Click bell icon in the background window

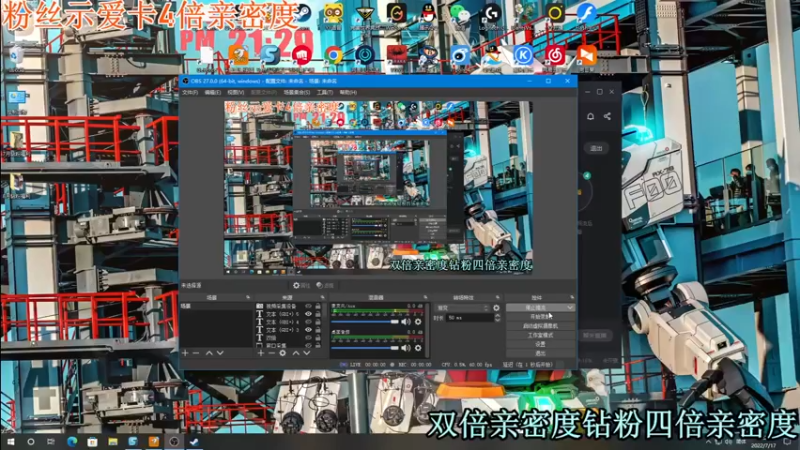pos(590,116)
